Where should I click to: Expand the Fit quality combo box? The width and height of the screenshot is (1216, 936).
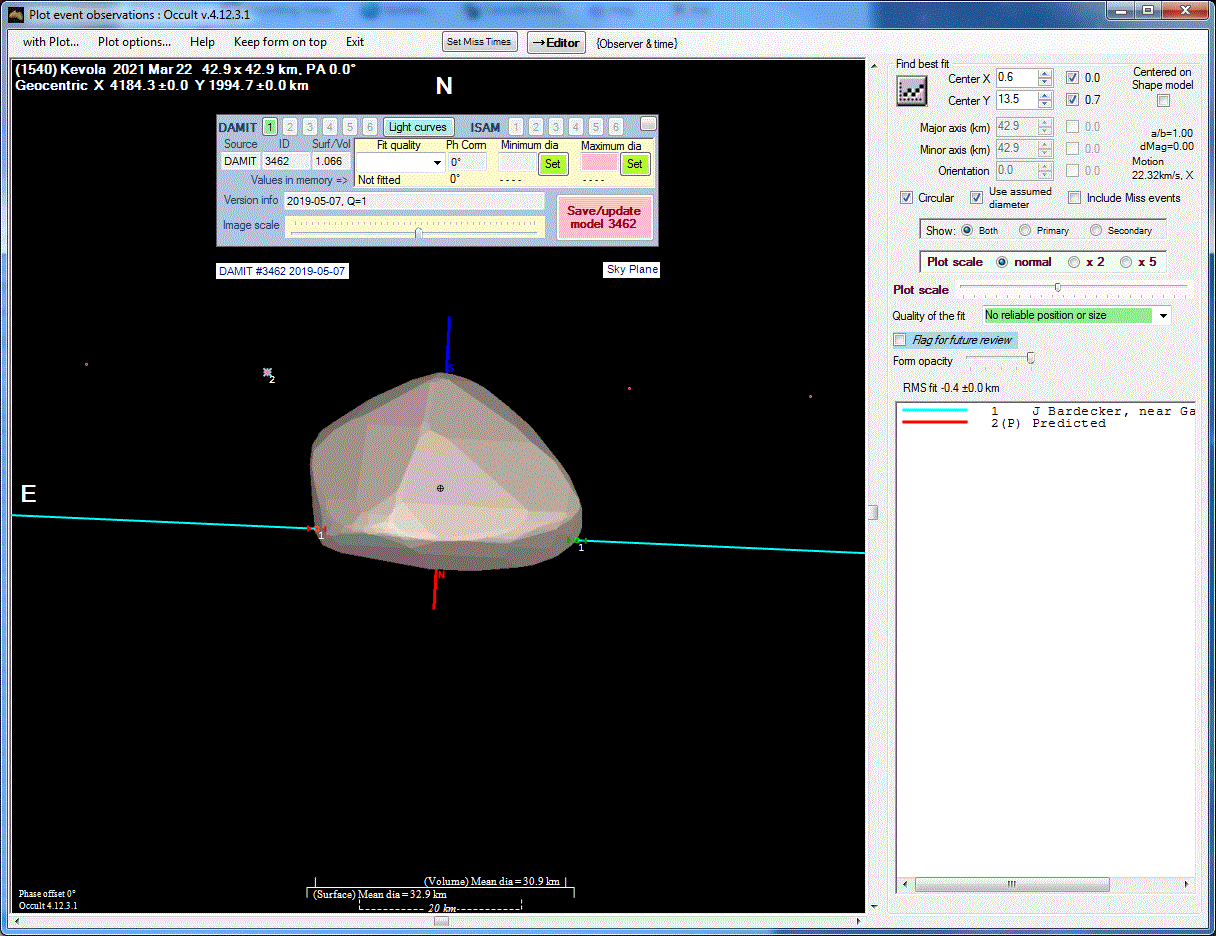pyautogui.click(x=437, y=163)
